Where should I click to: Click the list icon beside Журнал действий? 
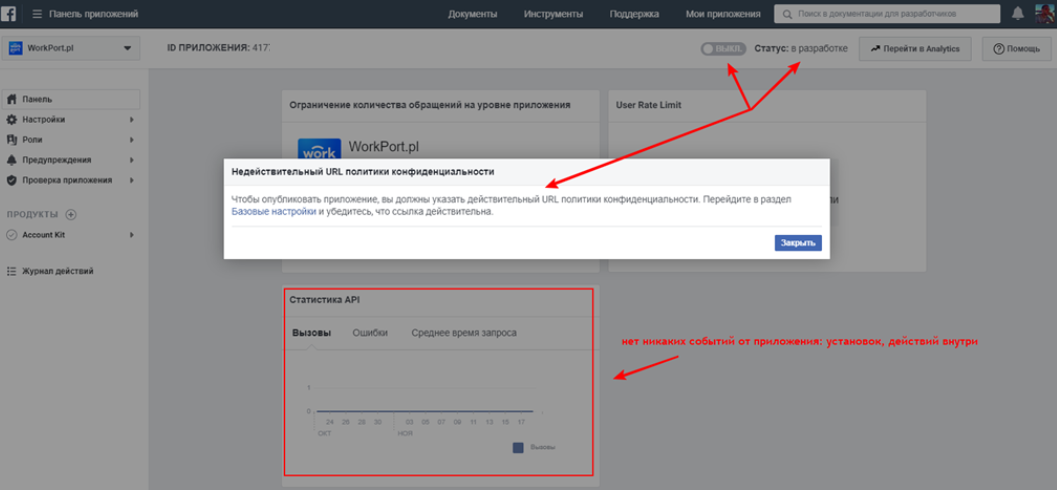(11, 271)
